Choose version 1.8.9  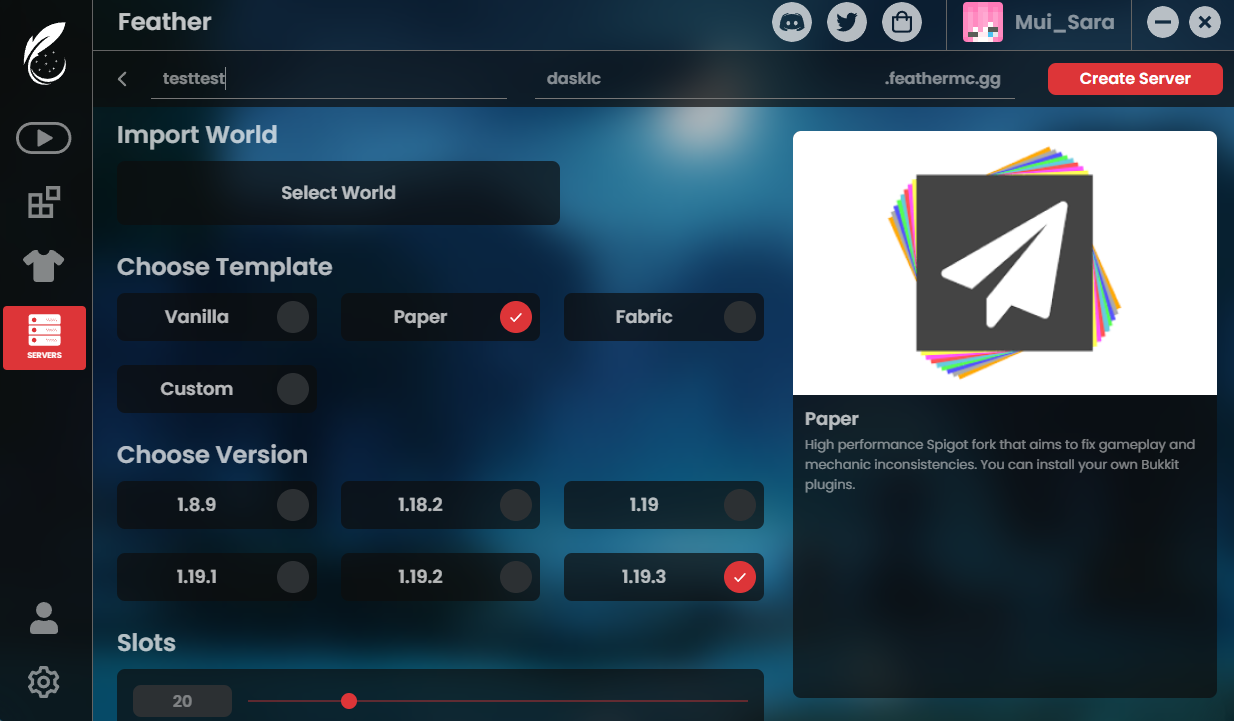217,505
